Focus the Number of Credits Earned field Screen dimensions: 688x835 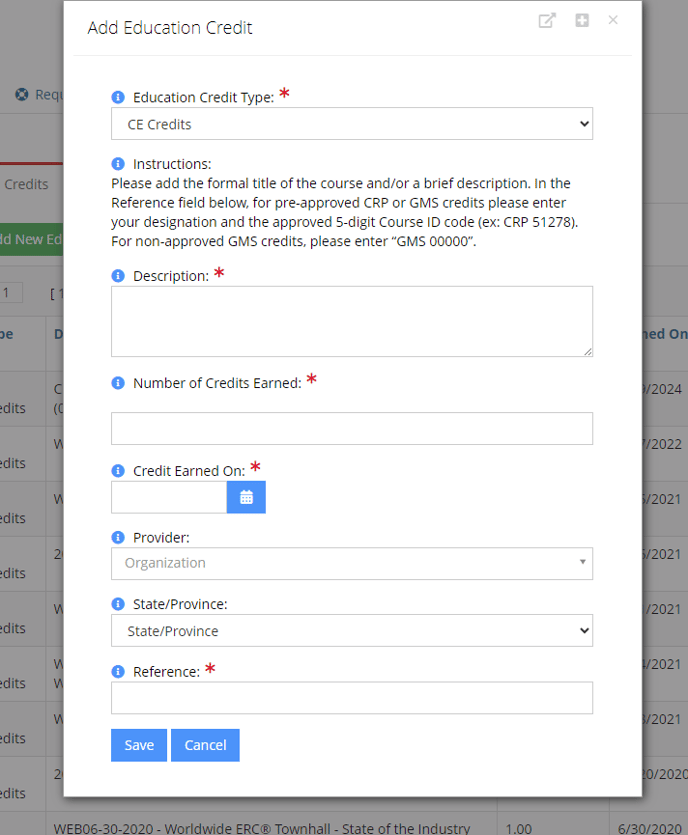coord(351,428)
